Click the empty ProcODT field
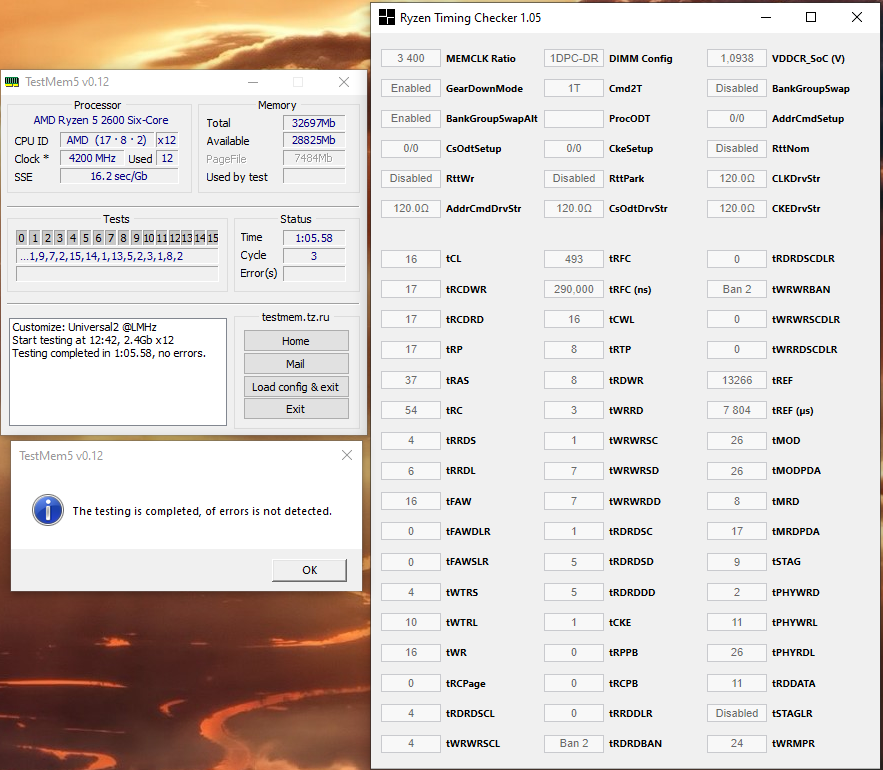883x770 pixels. point(574,118)
